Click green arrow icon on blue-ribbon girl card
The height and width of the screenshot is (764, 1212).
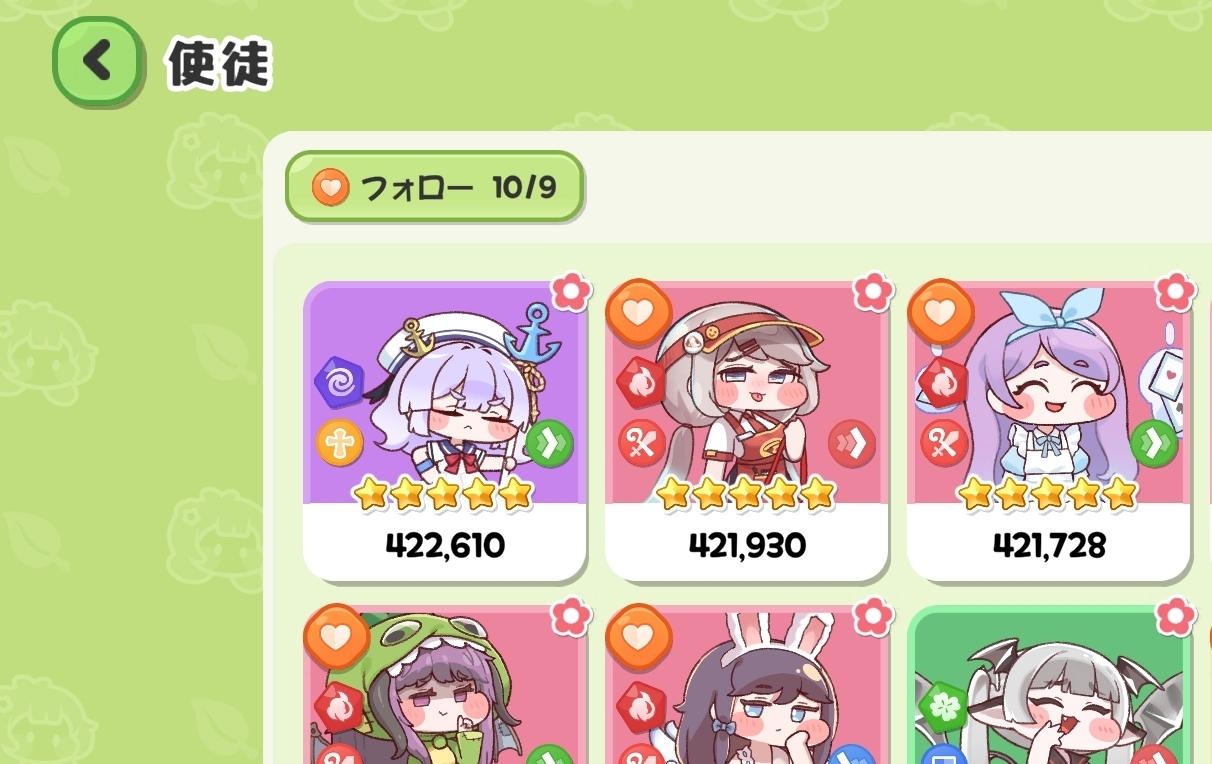1154,443
